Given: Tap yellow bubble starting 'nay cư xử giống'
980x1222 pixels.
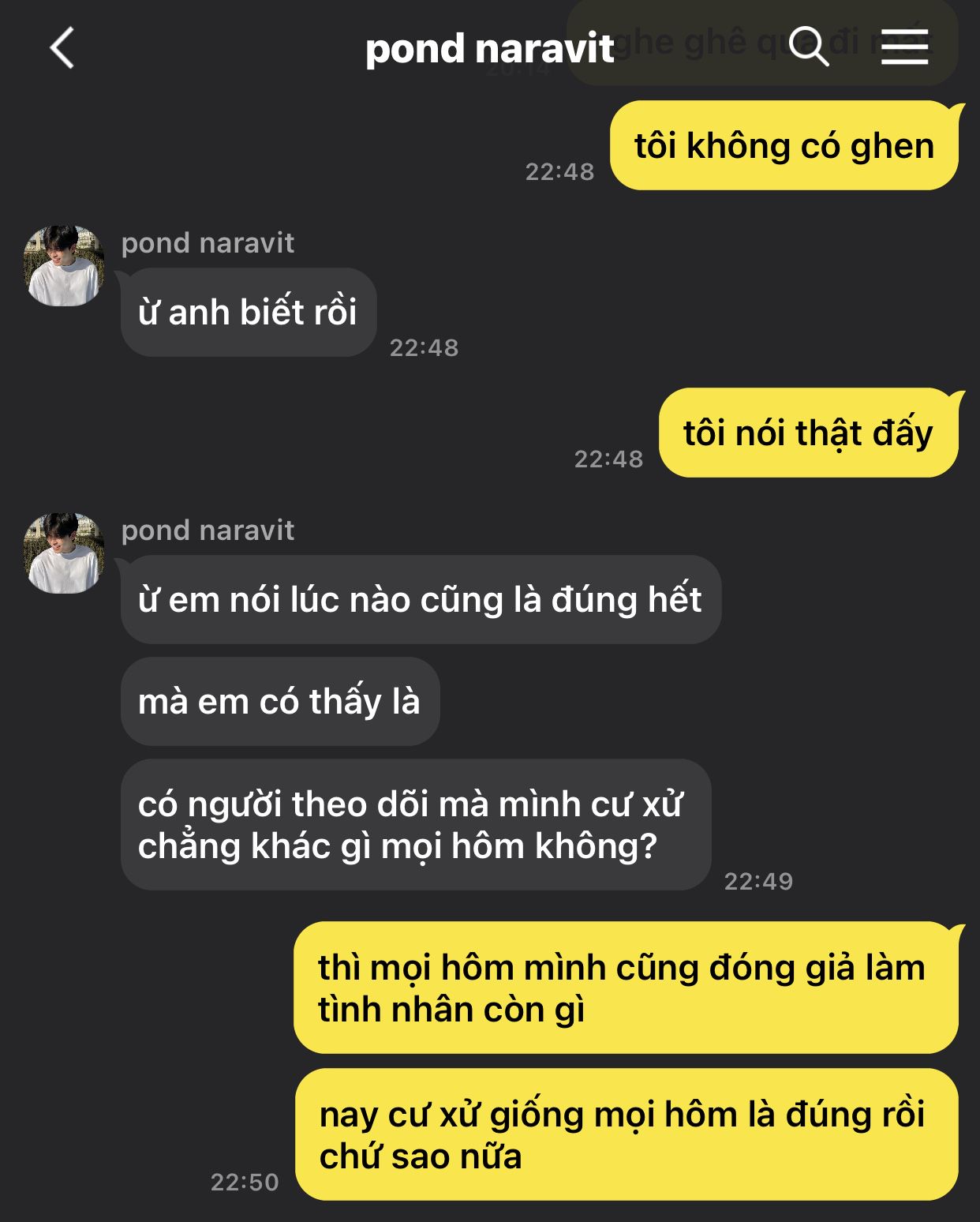Looking at the screenshot, I should [x=627, y=1134].
